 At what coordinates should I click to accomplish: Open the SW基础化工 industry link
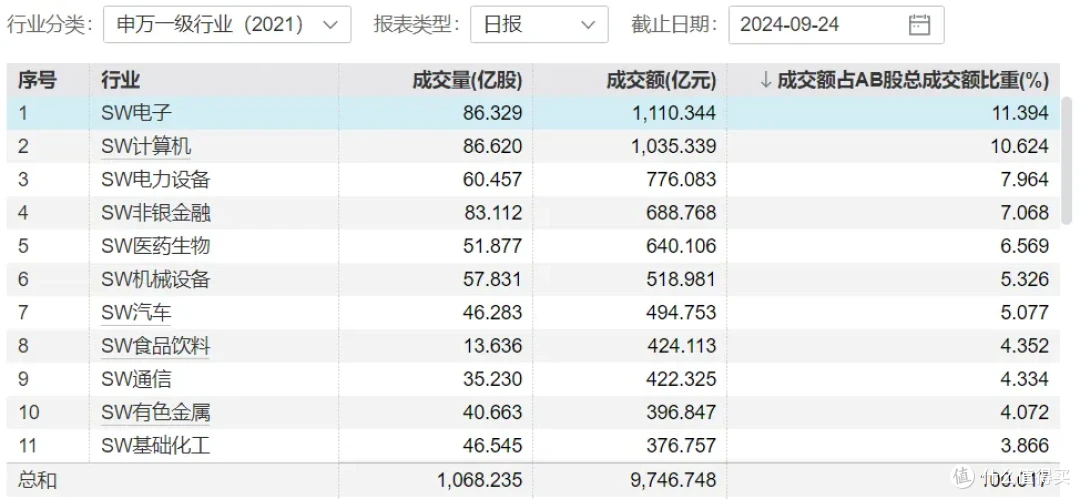point(156,446)
